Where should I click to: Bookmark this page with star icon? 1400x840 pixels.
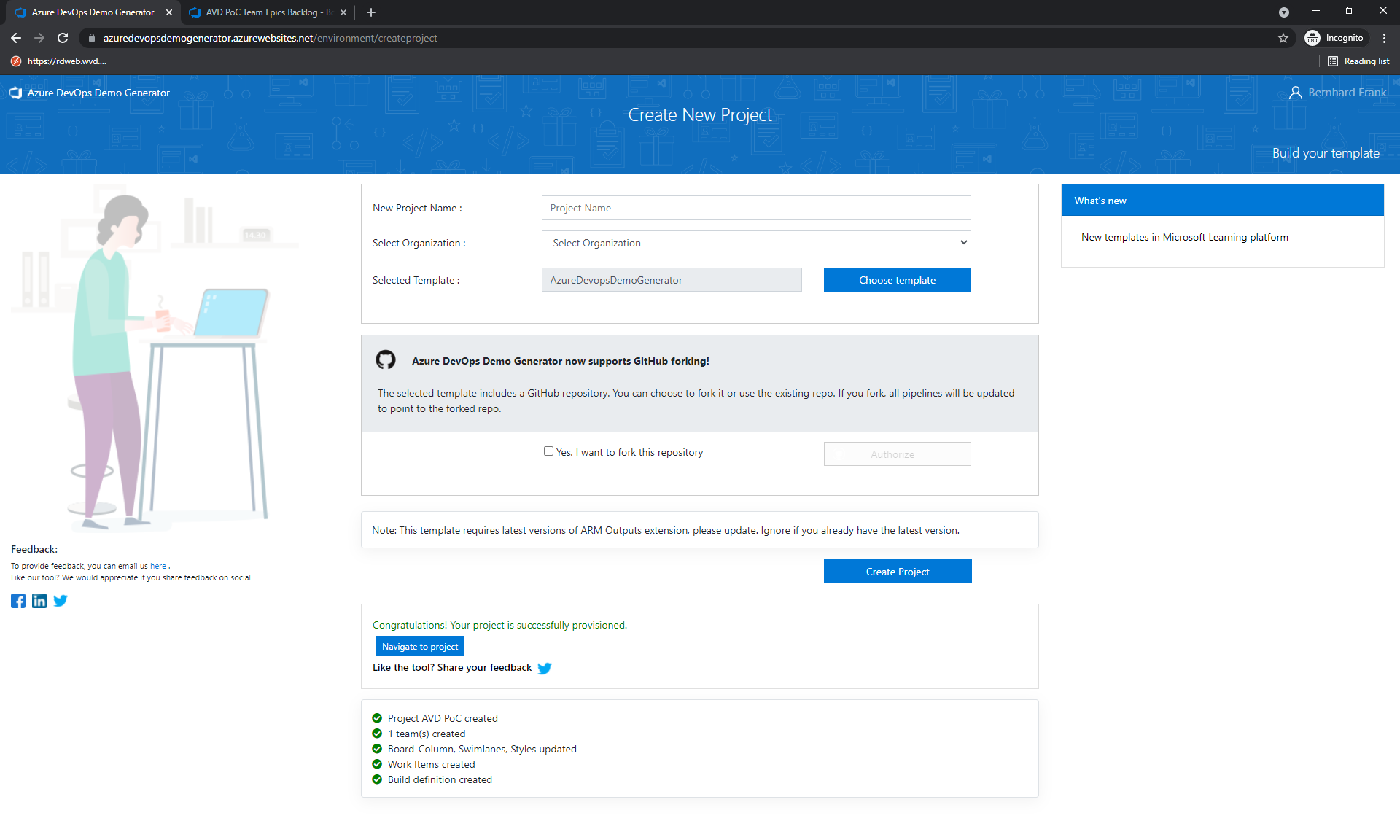1283,38
